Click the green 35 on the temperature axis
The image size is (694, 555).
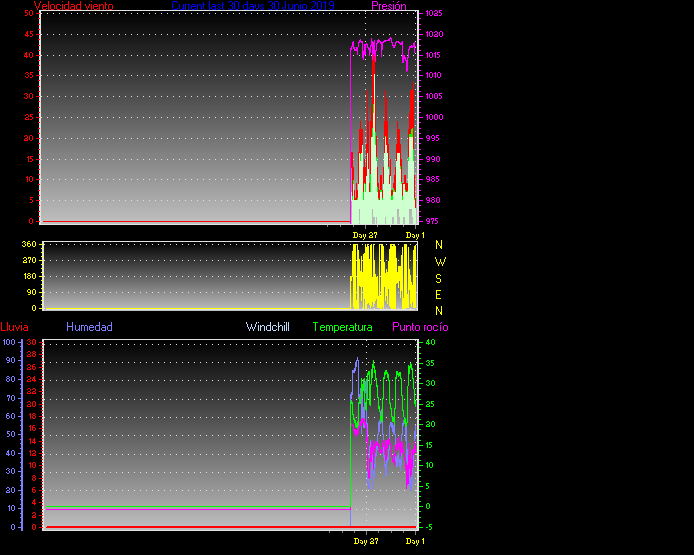click(430, 363)
